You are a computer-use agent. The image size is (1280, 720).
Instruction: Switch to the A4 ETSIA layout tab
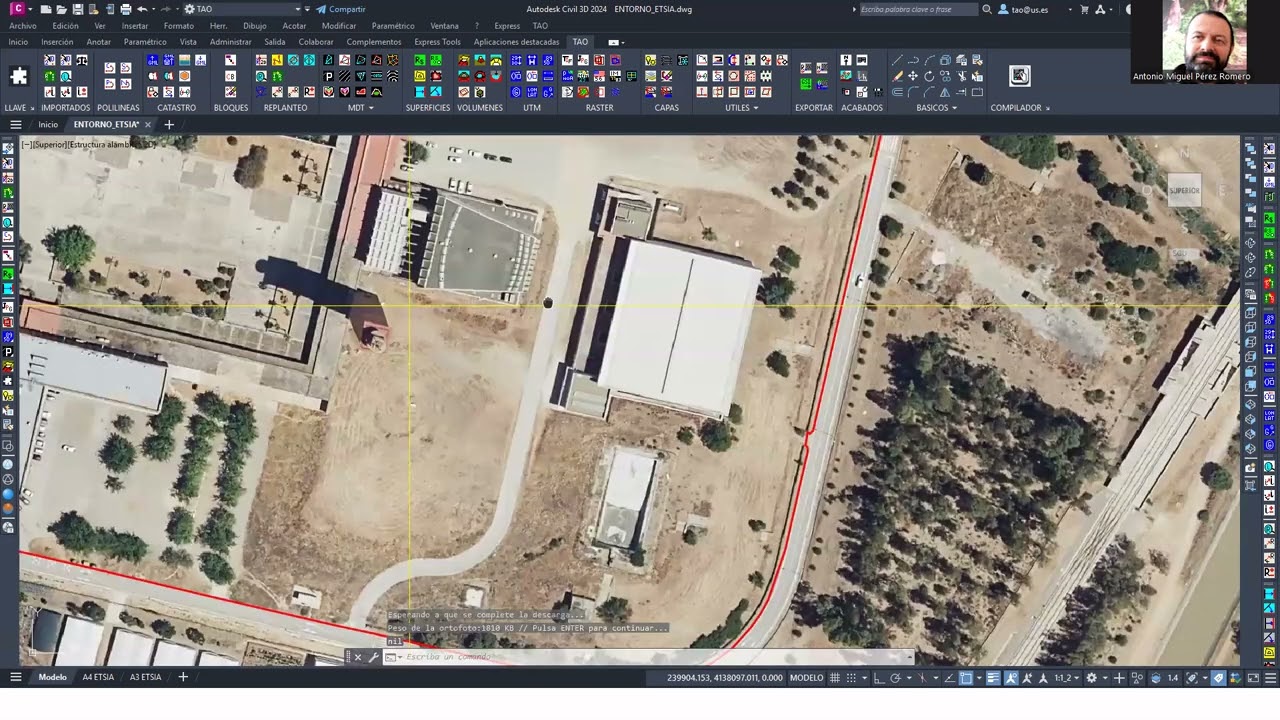tap(98, 677)
